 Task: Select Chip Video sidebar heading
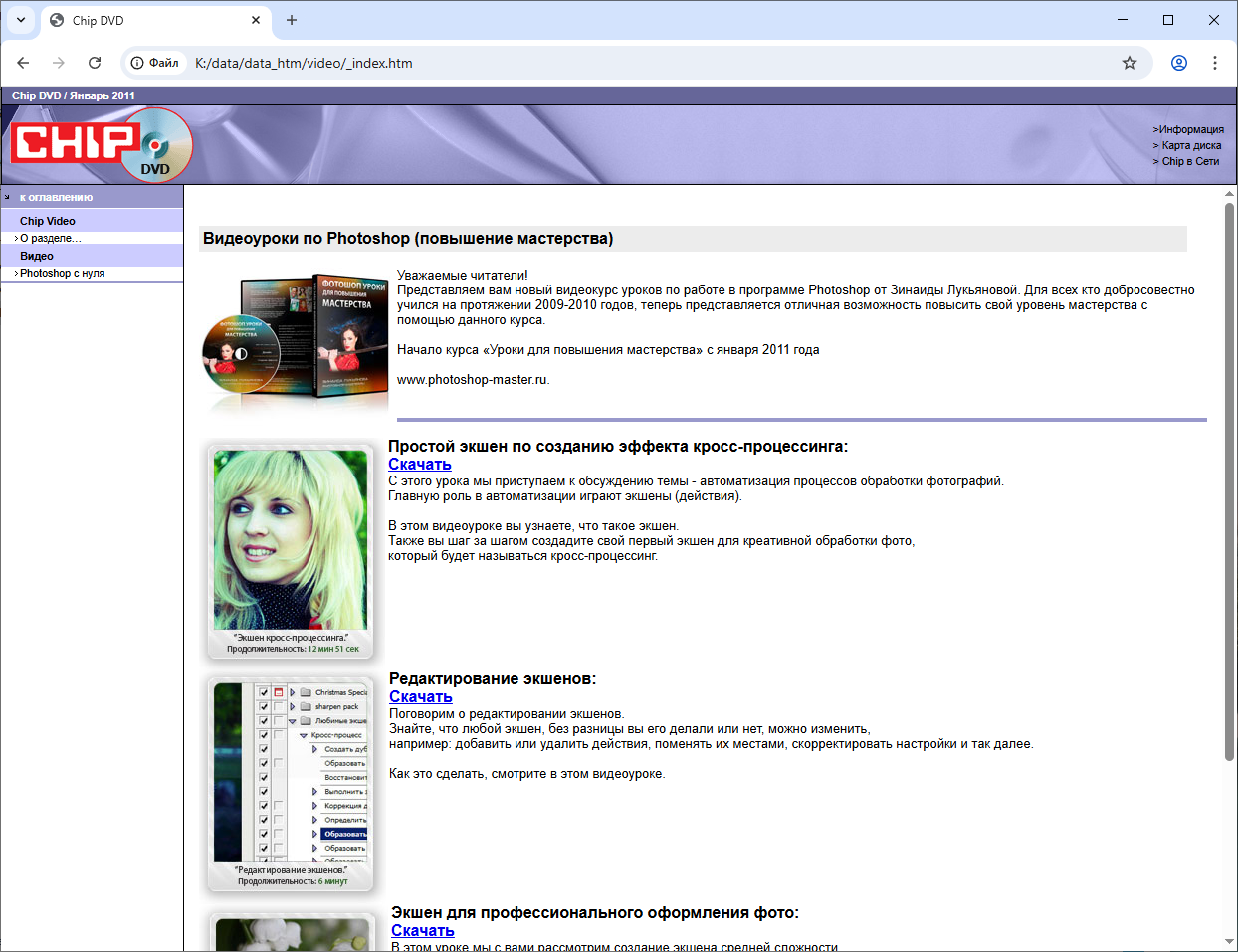click(x=48, y=221)
